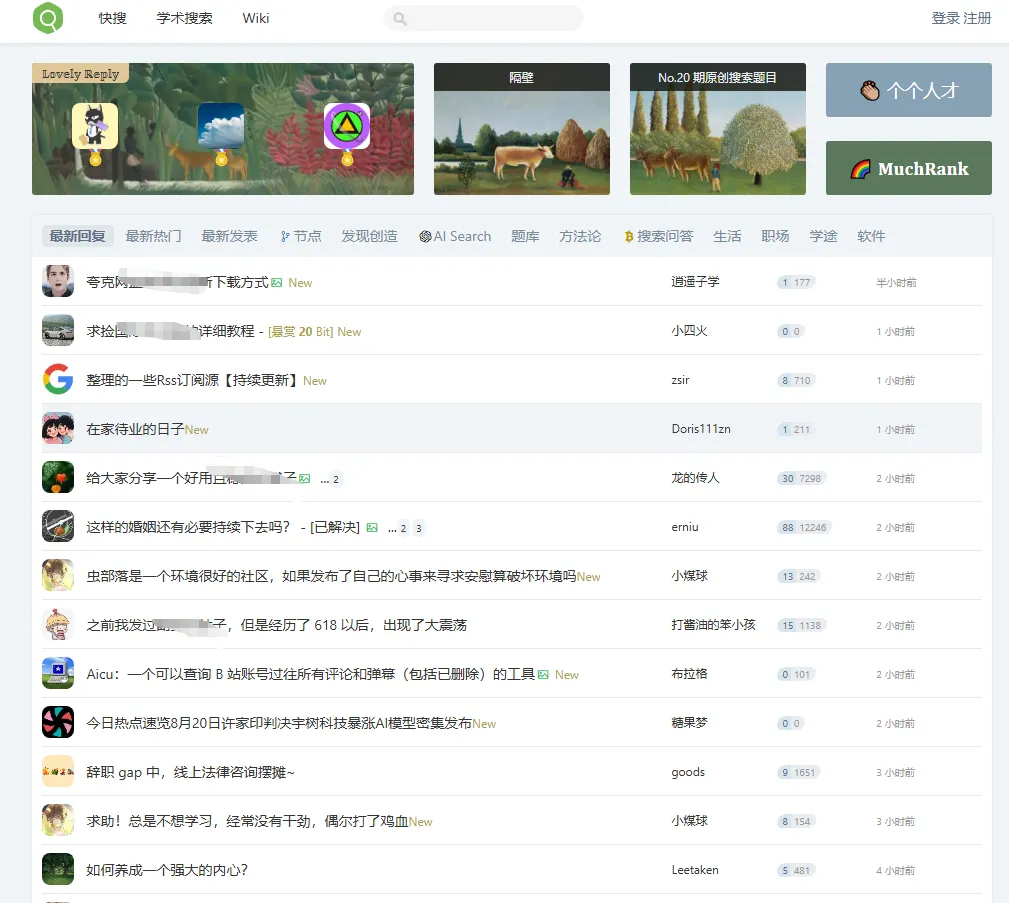Switch to 职场 tab
The height and width of the screenshot is (903, 1009).
coord(775,236)
